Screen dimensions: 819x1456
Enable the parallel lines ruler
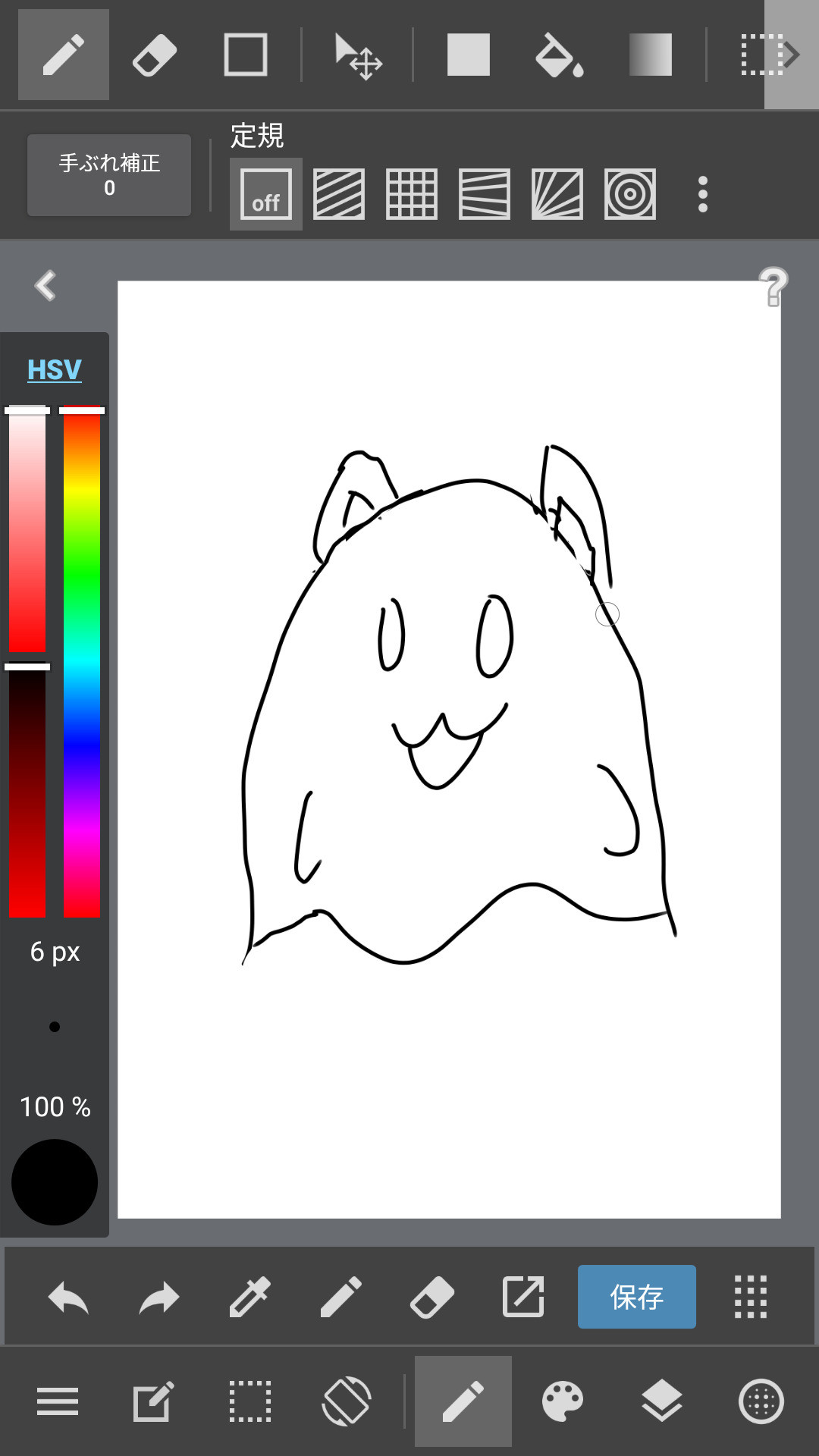(x=339, y=194)
